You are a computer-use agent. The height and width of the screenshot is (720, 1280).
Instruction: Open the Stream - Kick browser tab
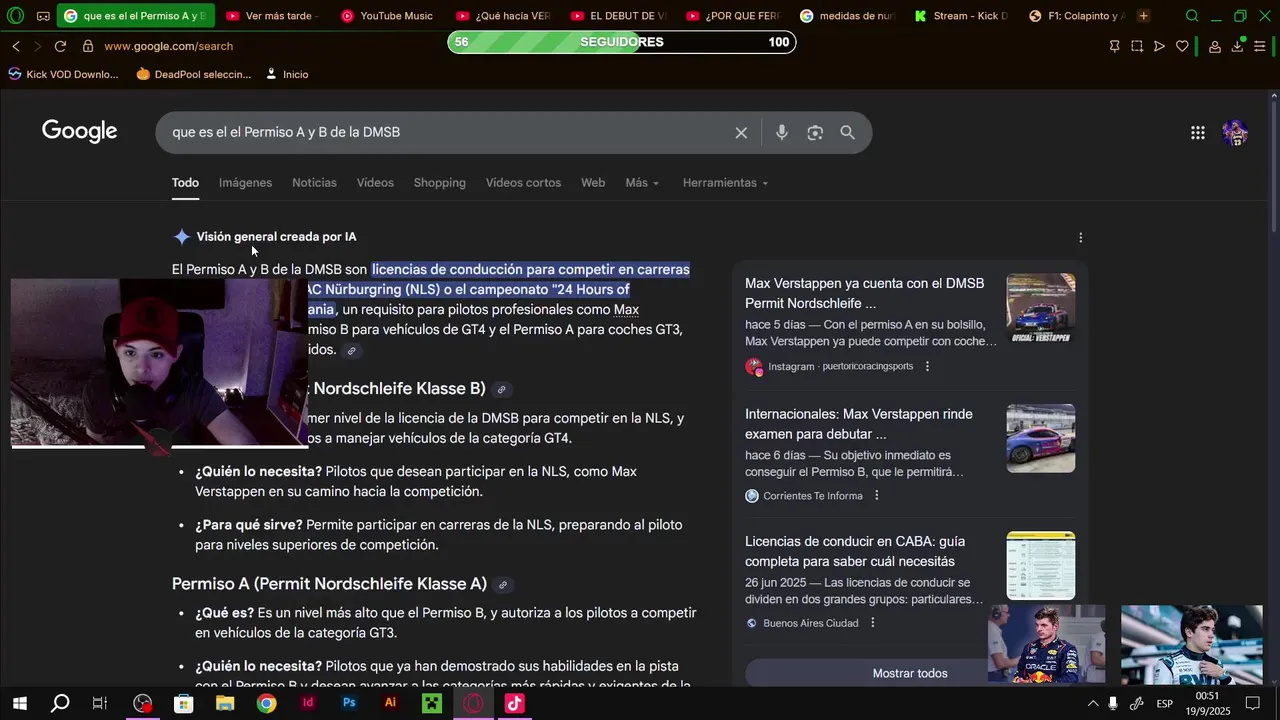pyautogui.click(x=961, y=16)
